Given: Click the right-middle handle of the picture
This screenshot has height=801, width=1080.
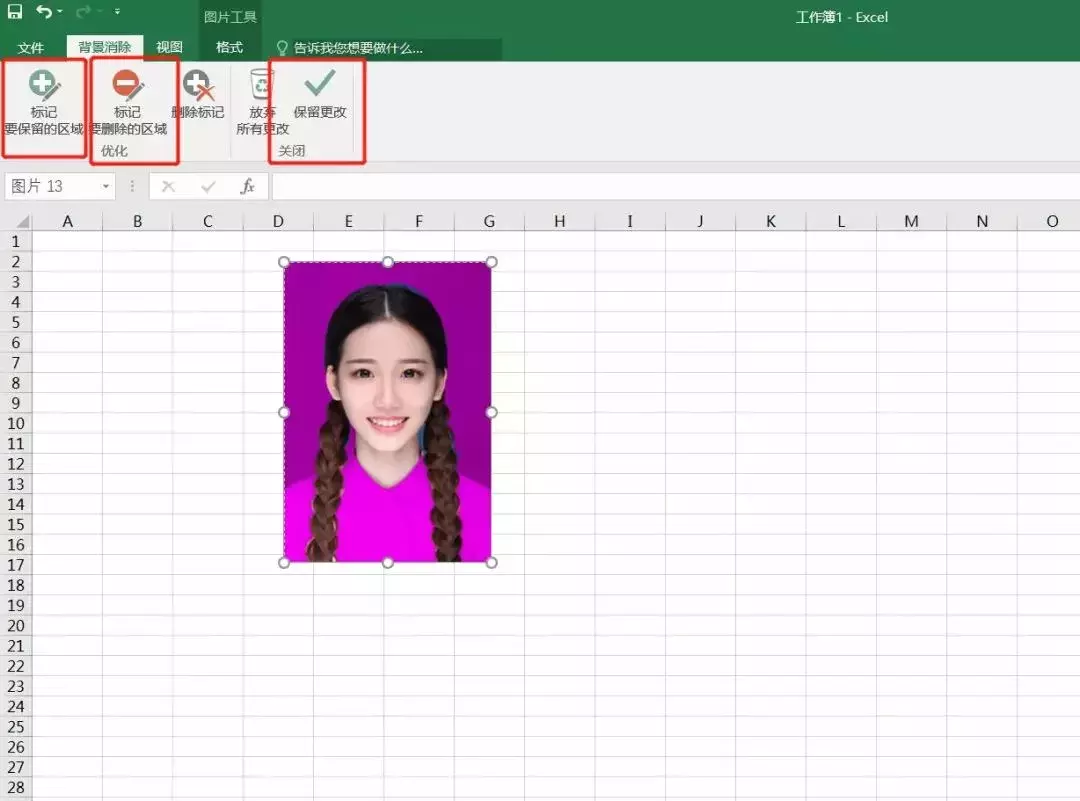Looking at the screenshot, I should [x=492, y=412].
